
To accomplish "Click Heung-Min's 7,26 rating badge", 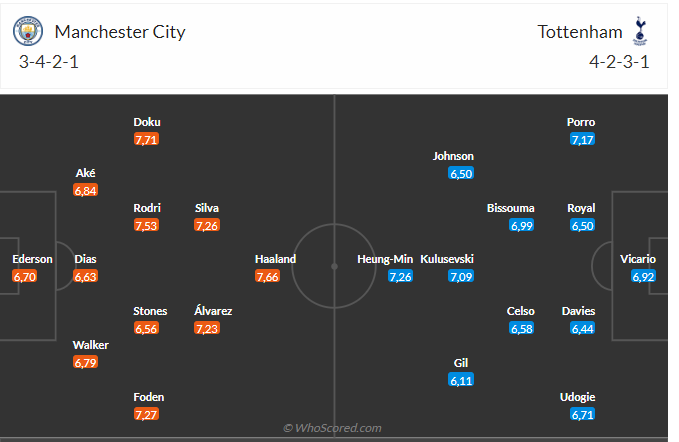I will click(400, 276).
